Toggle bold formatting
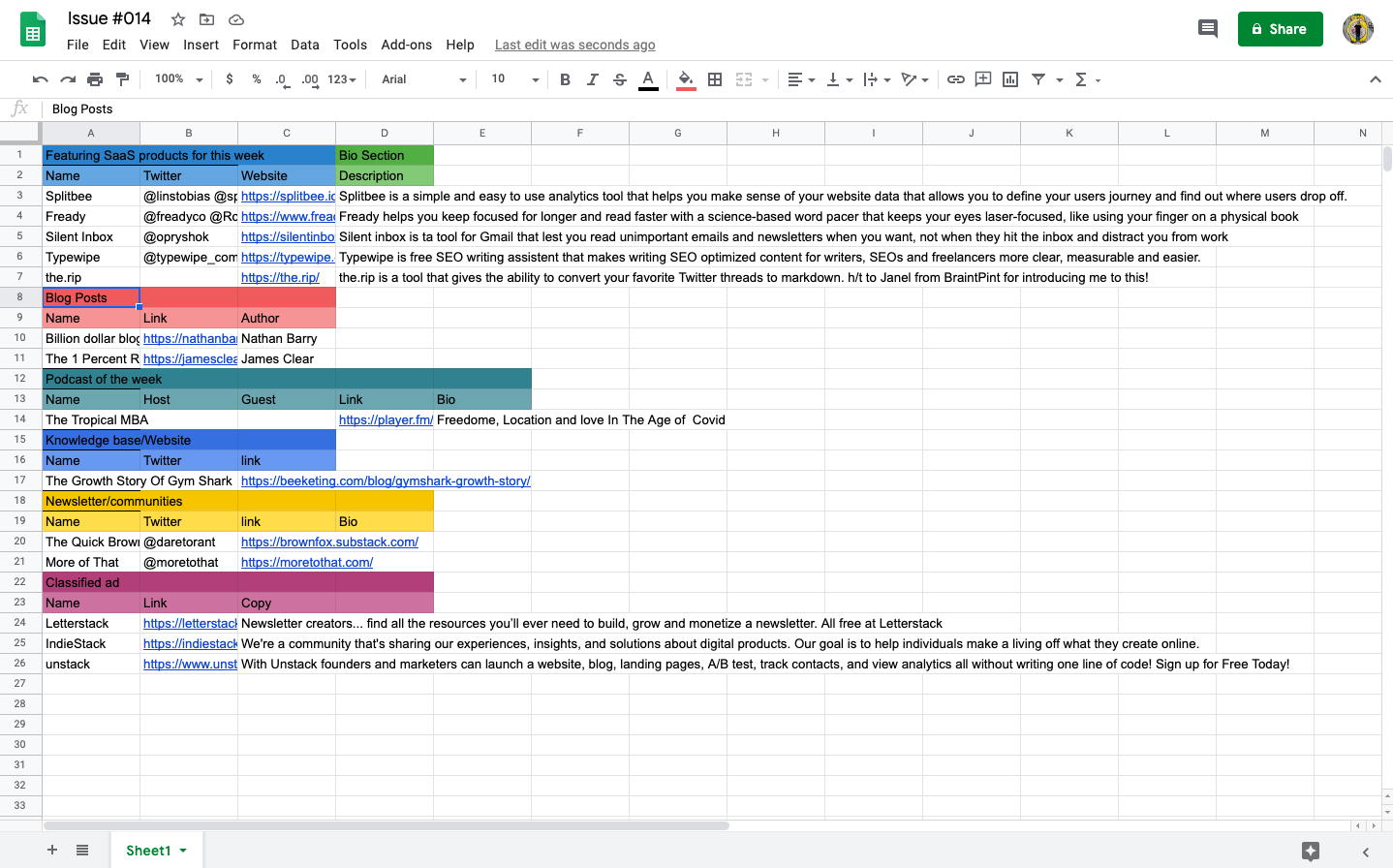Screen dimensions: 1393x868 [565, 78]
